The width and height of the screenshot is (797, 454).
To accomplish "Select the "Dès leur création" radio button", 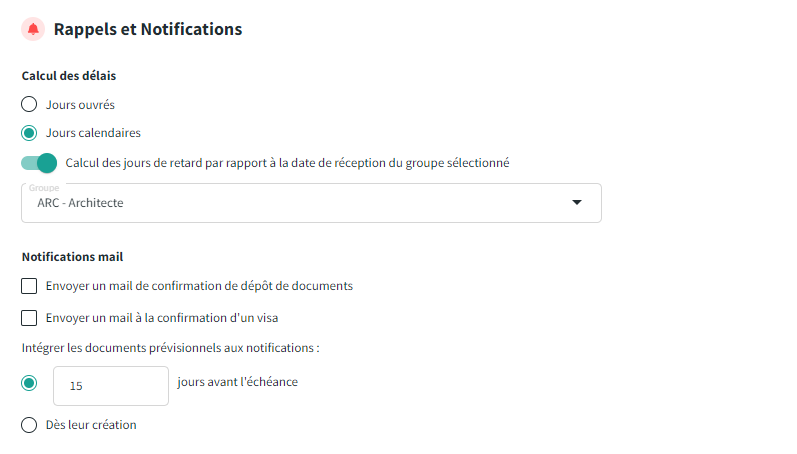I will (29, 425).
